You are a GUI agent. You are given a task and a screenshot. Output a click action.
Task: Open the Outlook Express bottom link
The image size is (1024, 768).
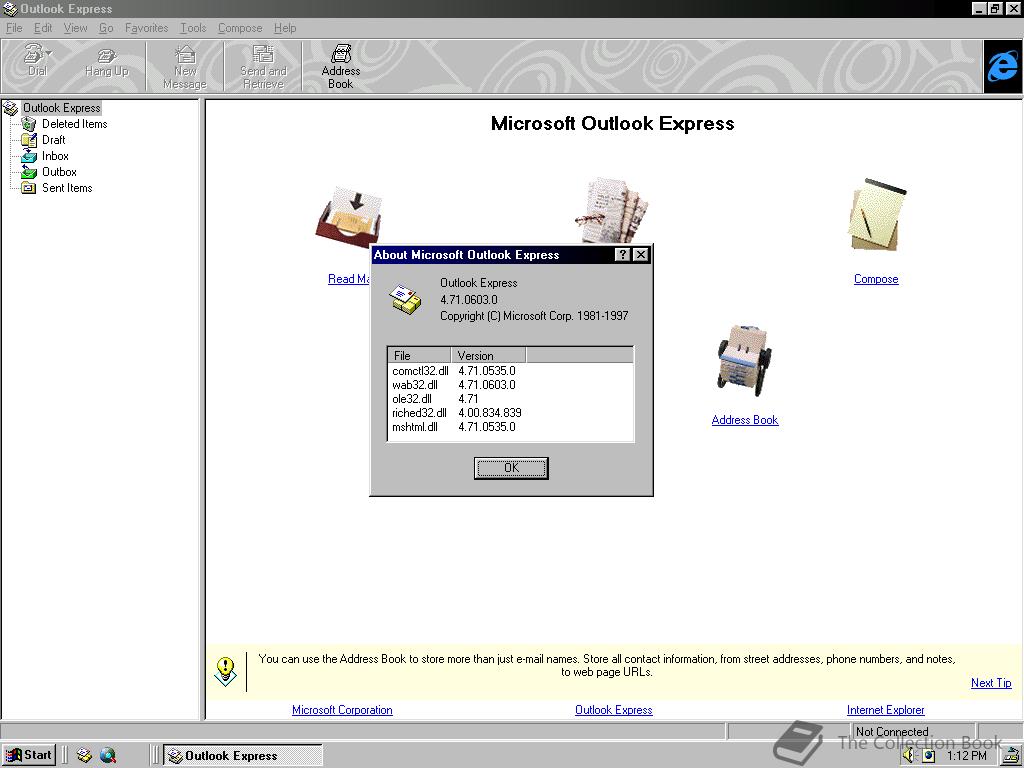(x=613, y=710)
